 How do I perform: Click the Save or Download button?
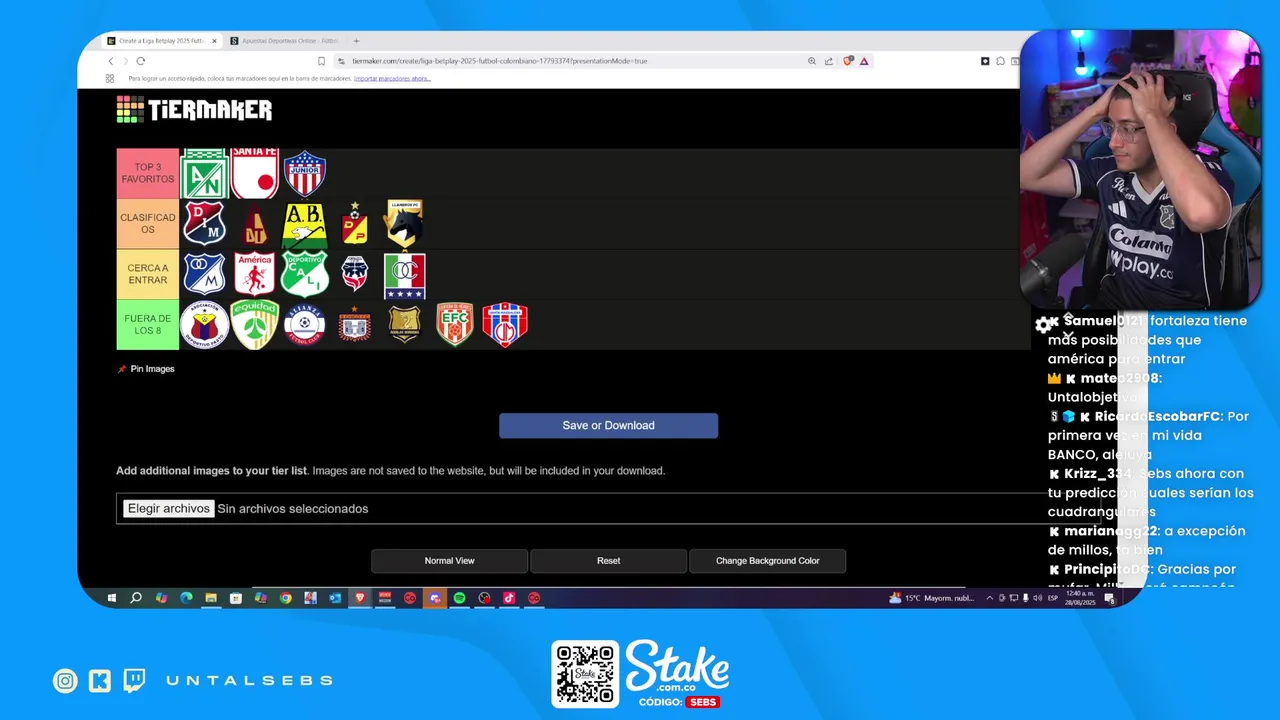608,425
